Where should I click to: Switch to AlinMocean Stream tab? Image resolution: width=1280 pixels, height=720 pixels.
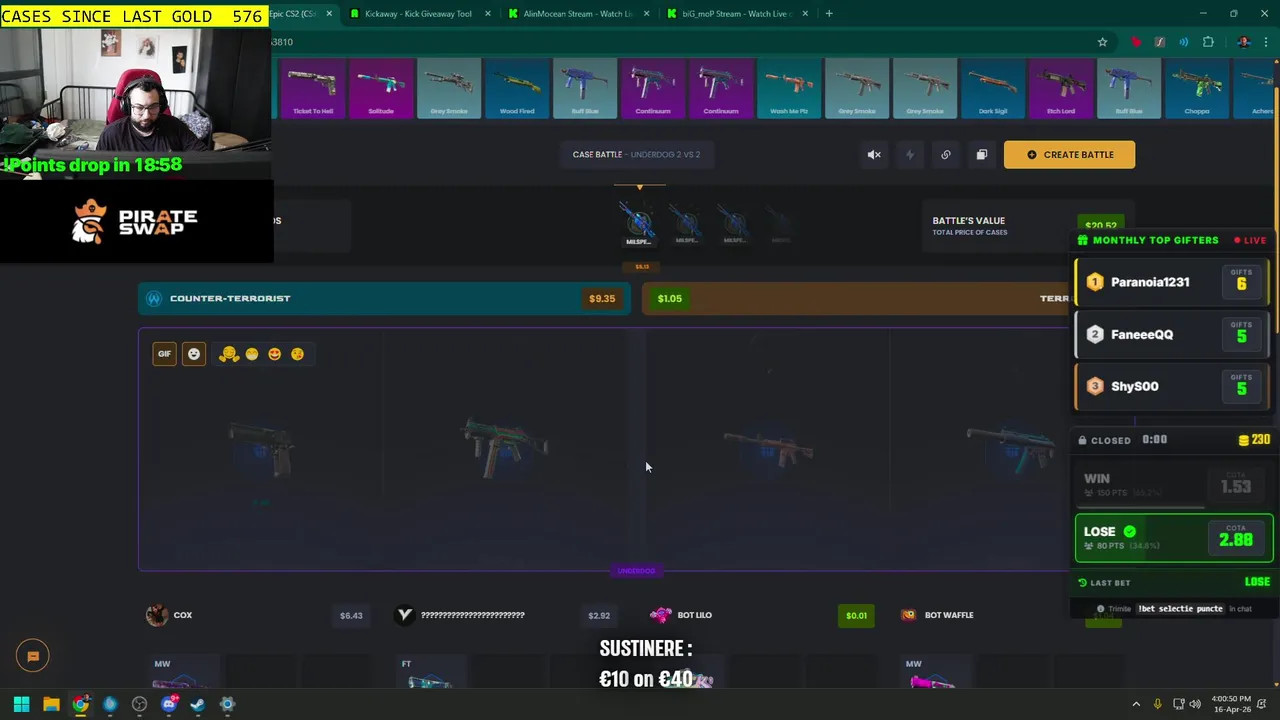[x=578, y=14]
